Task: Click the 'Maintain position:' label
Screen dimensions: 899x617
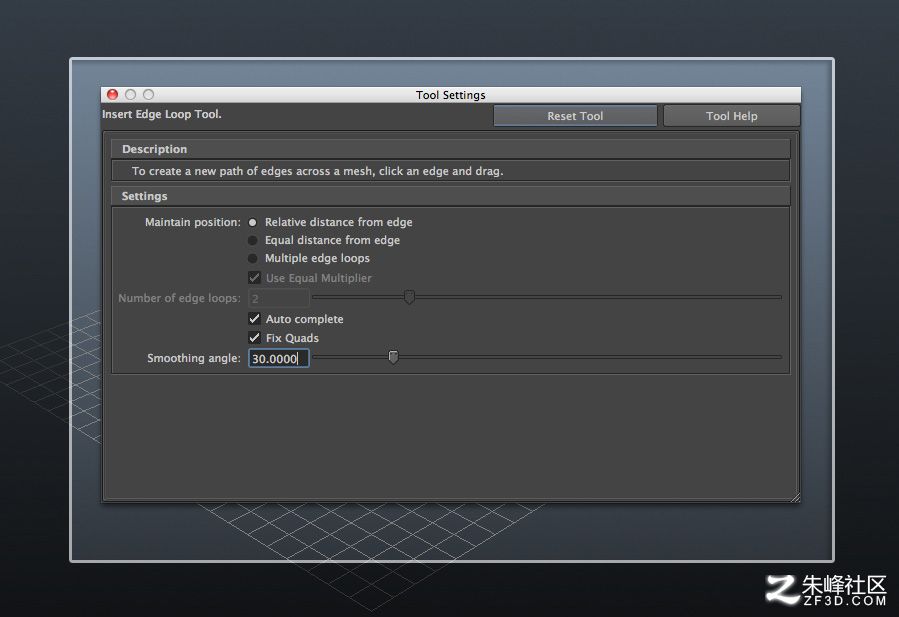Action: tap(193, 222)
